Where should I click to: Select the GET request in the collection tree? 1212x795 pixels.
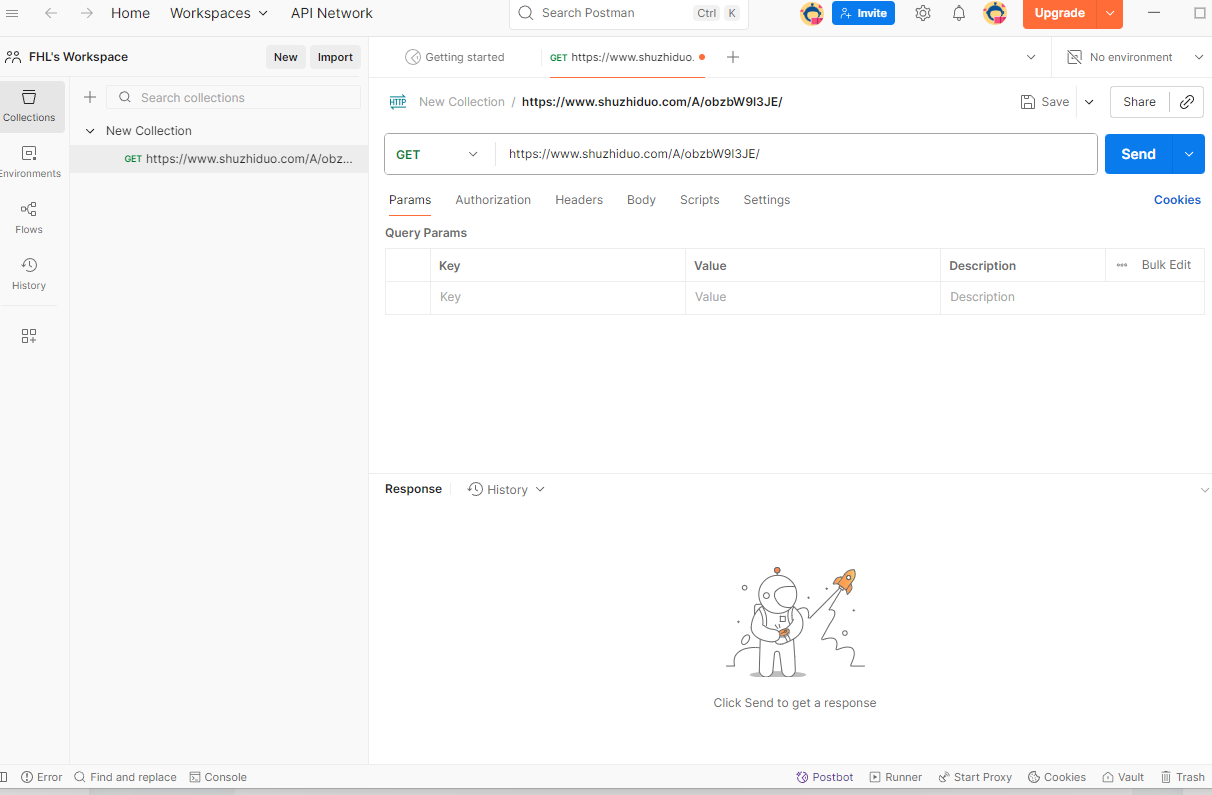[x=219, y=159]
